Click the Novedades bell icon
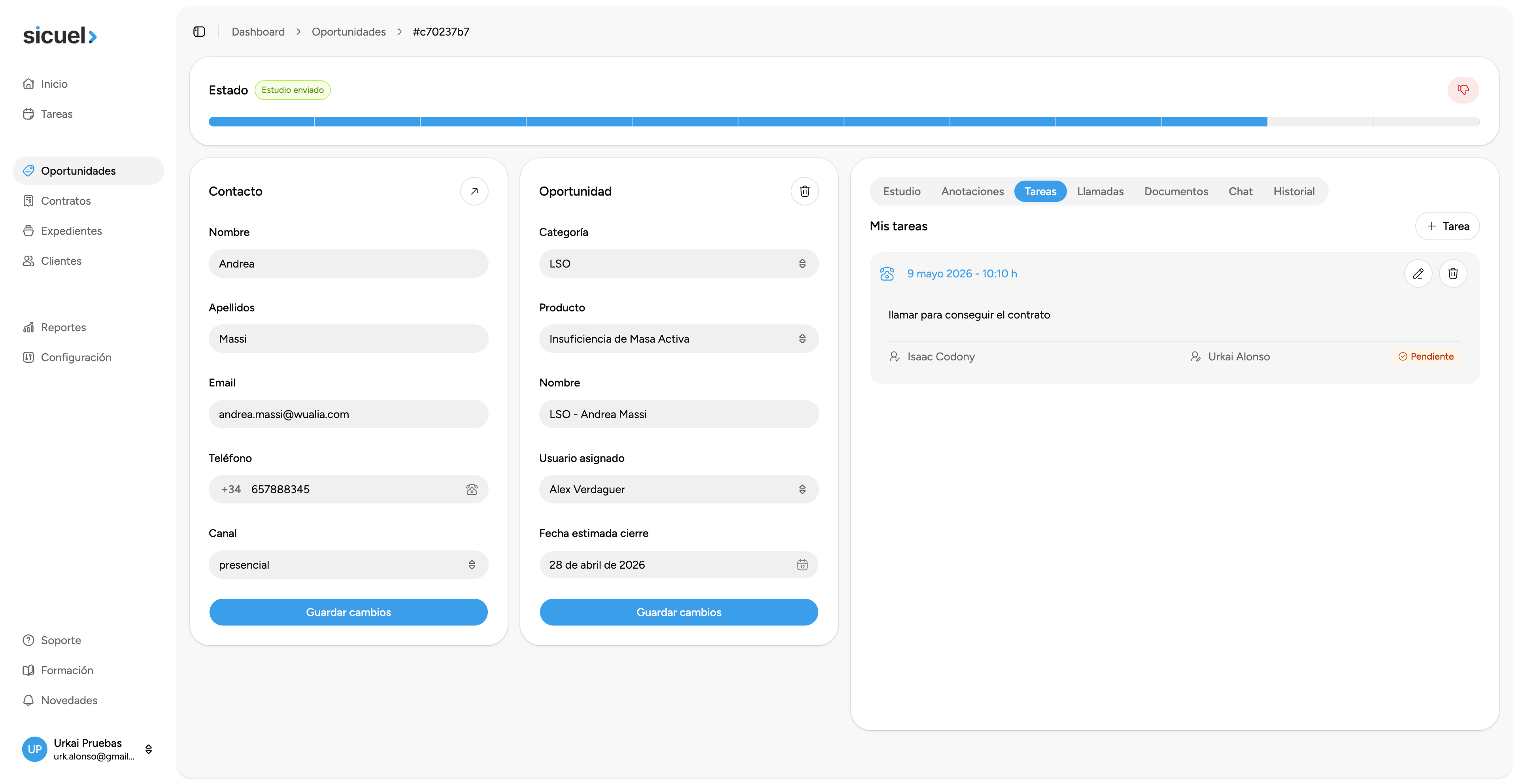This screenshot has height=784, width=1518. [28, 700]
